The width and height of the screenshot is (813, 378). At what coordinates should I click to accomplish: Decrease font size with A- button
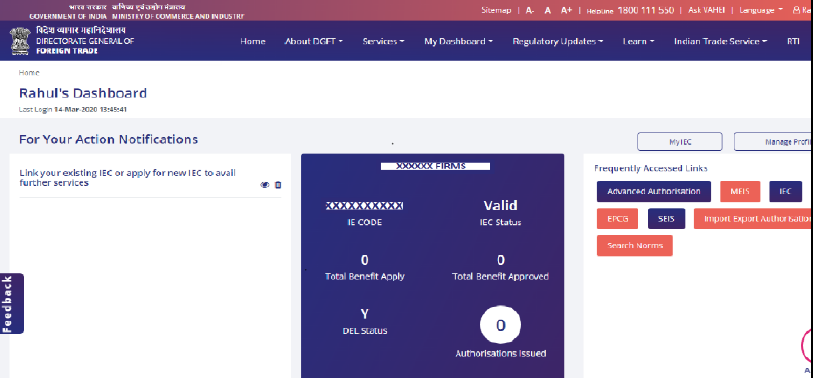click(530, 10)
